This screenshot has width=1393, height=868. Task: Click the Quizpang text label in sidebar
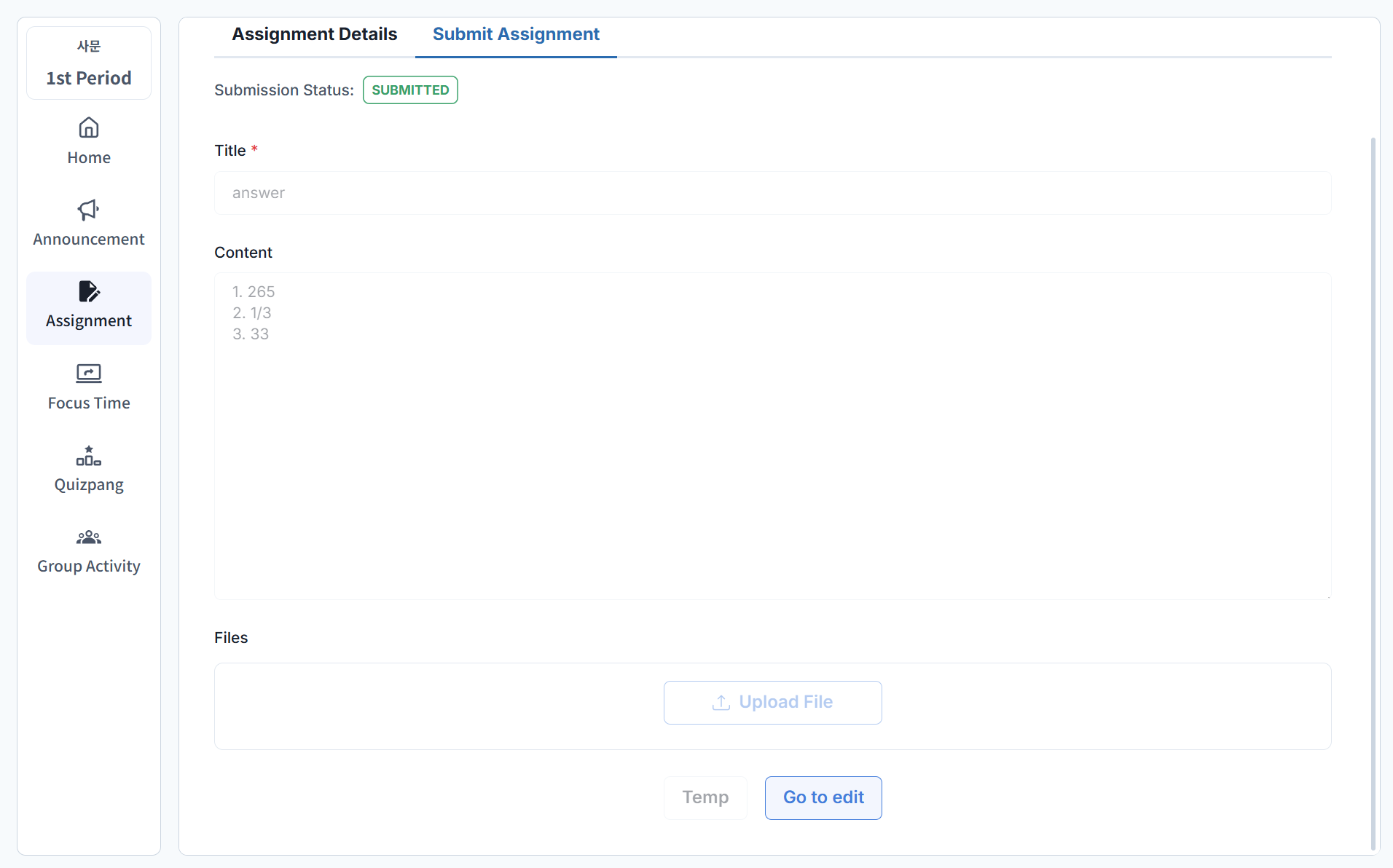89,485
